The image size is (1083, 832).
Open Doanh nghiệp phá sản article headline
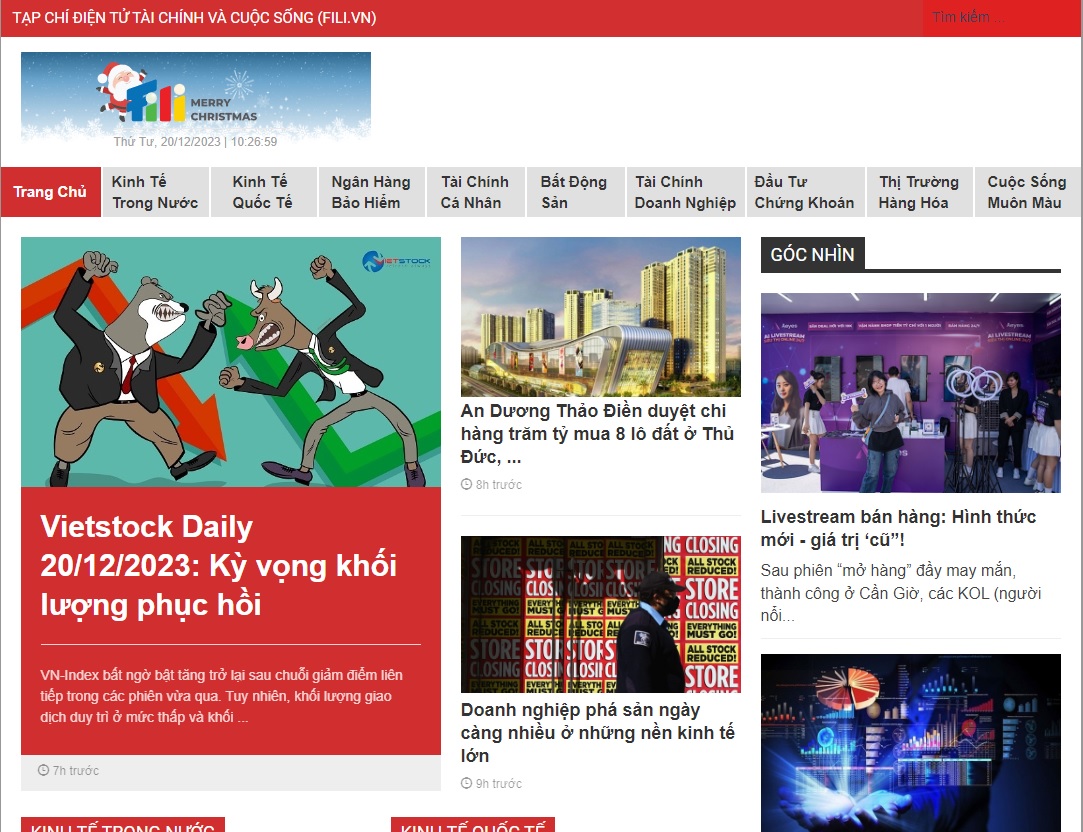[597, 733]
